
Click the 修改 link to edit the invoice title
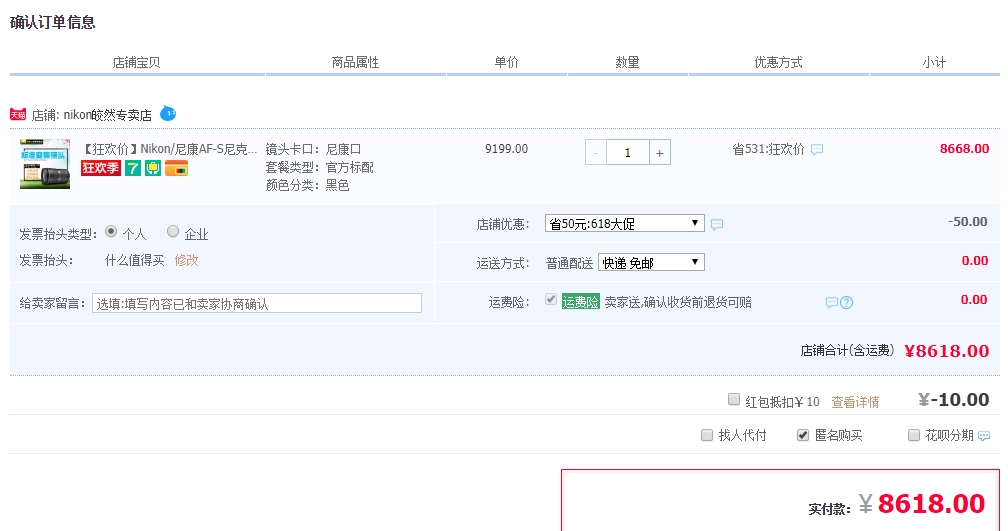(x=187, y=260)
